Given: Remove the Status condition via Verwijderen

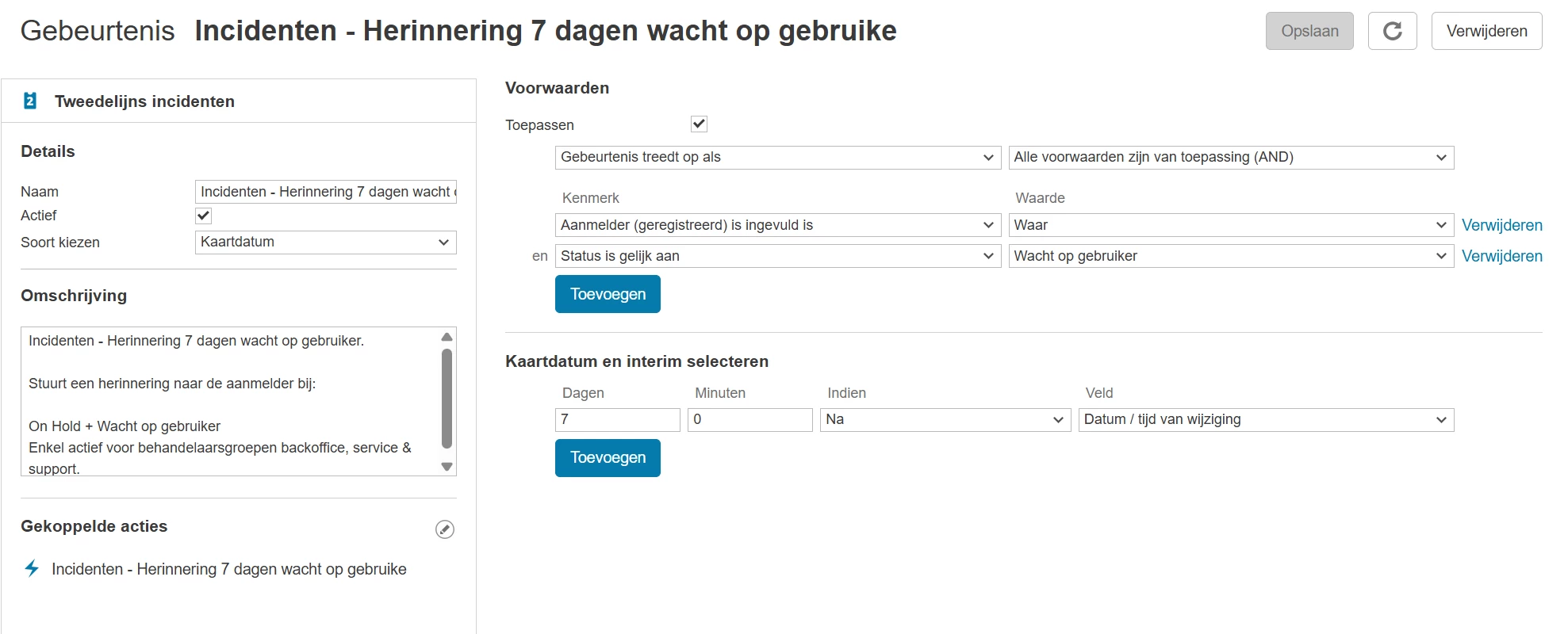Looking at the screenshot, I should click(1501, 256).
